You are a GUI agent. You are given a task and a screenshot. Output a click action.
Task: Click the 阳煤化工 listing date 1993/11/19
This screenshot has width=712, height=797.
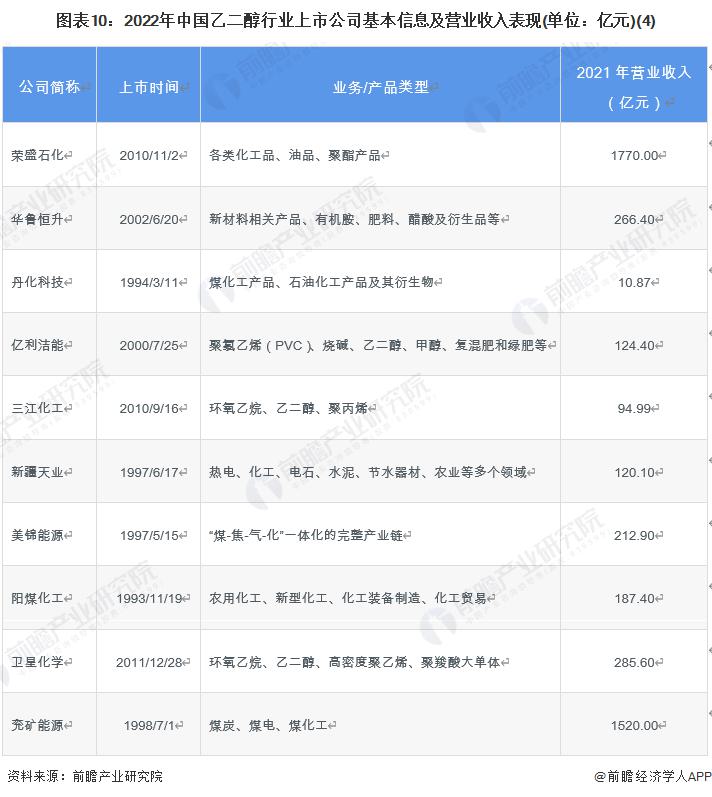coord(149,598)
